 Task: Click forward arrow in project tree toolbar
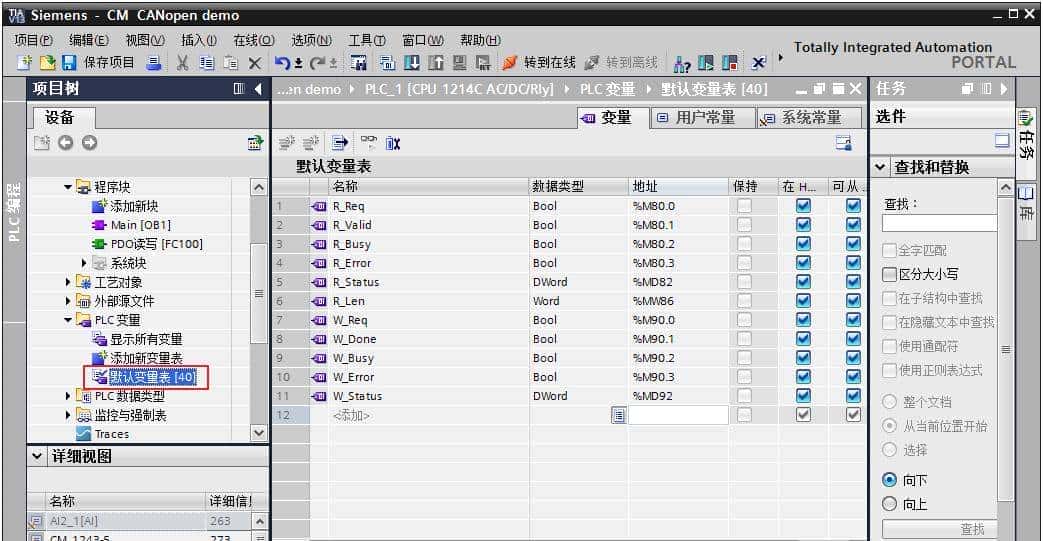tap(89, 142)
